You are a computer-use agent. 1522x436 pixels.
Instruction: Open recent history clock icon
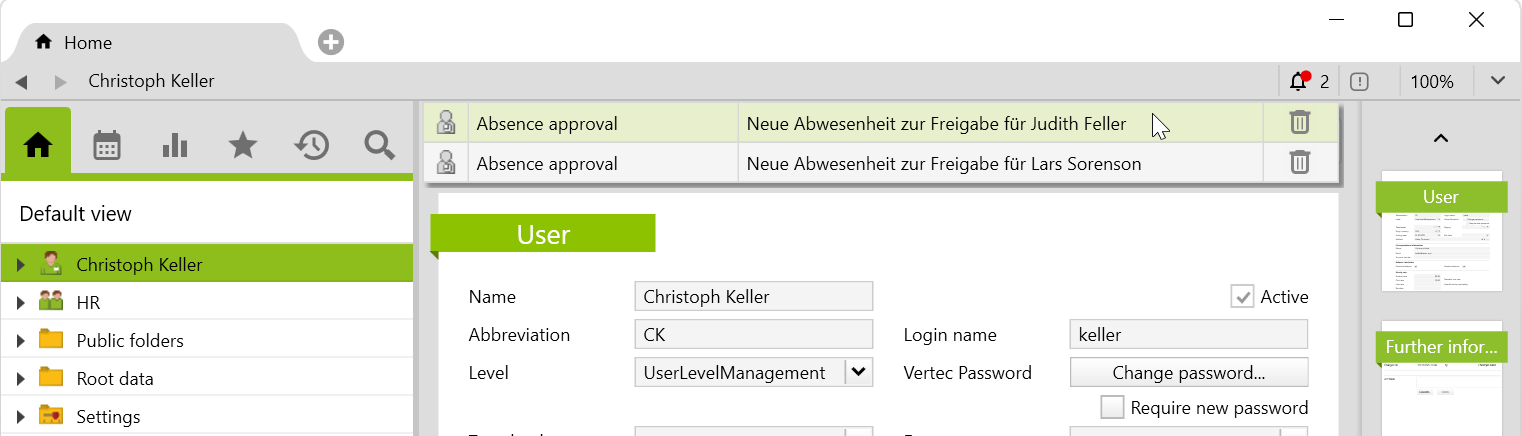(311, 146)
